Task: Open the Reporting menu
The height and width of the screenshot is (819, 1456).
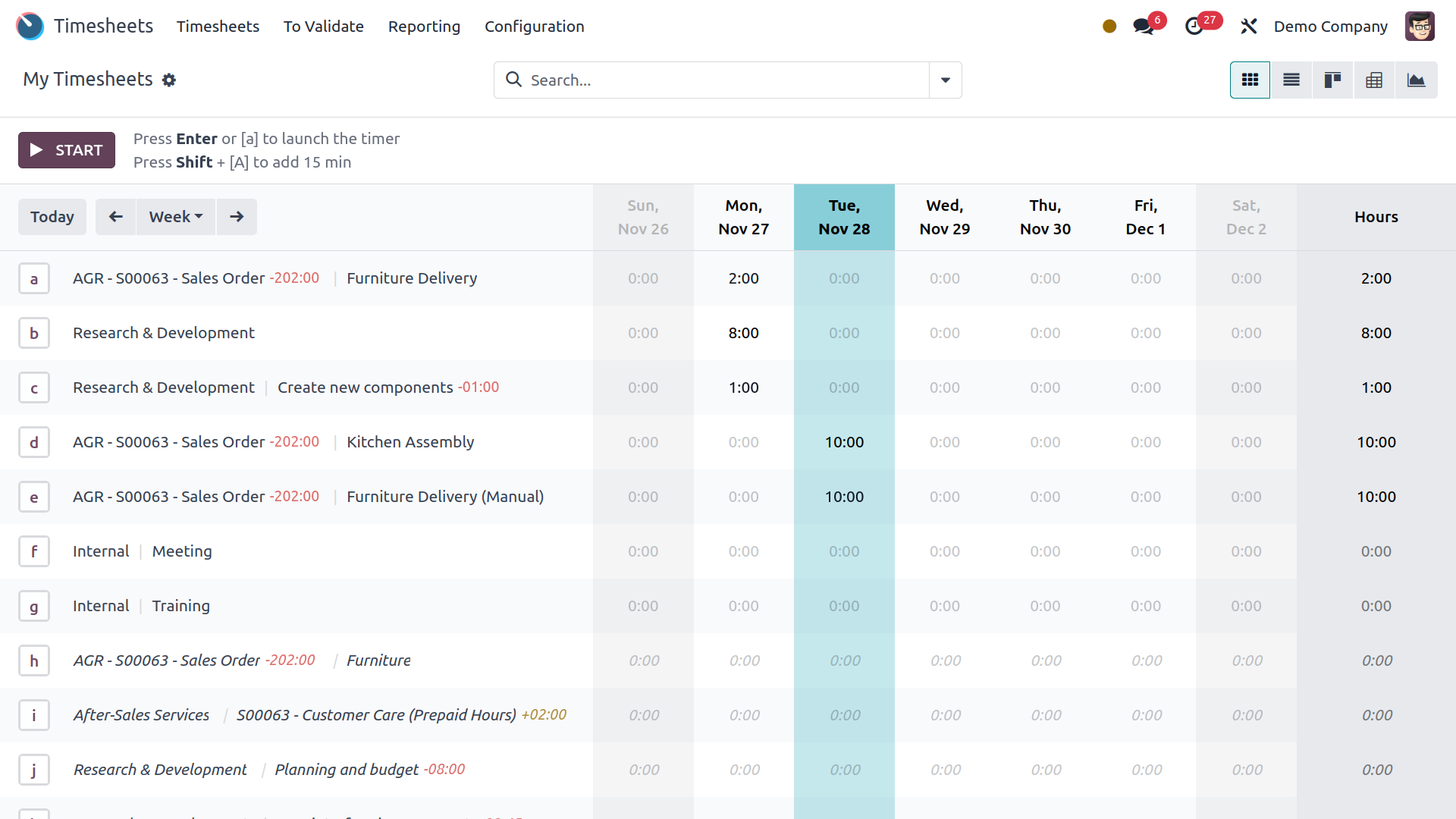Action: point(424,27)
